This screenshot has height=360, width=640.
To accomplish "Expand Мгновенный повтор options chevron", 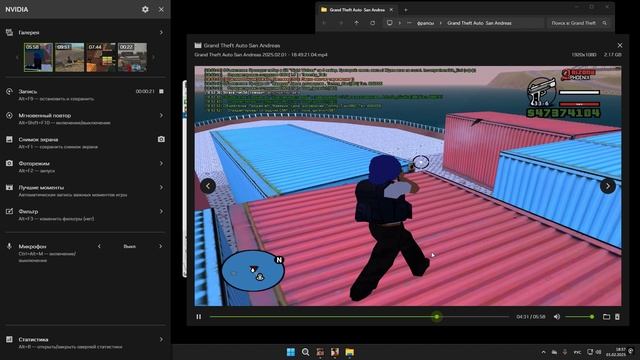I will click(161, 116).
